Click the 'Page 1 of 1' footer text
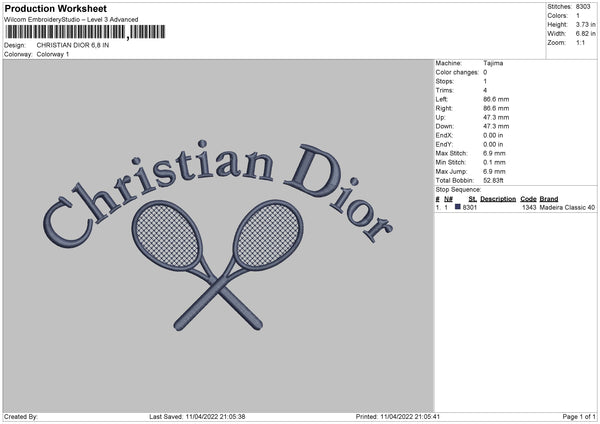600x424 pixels. pos(579,417)
